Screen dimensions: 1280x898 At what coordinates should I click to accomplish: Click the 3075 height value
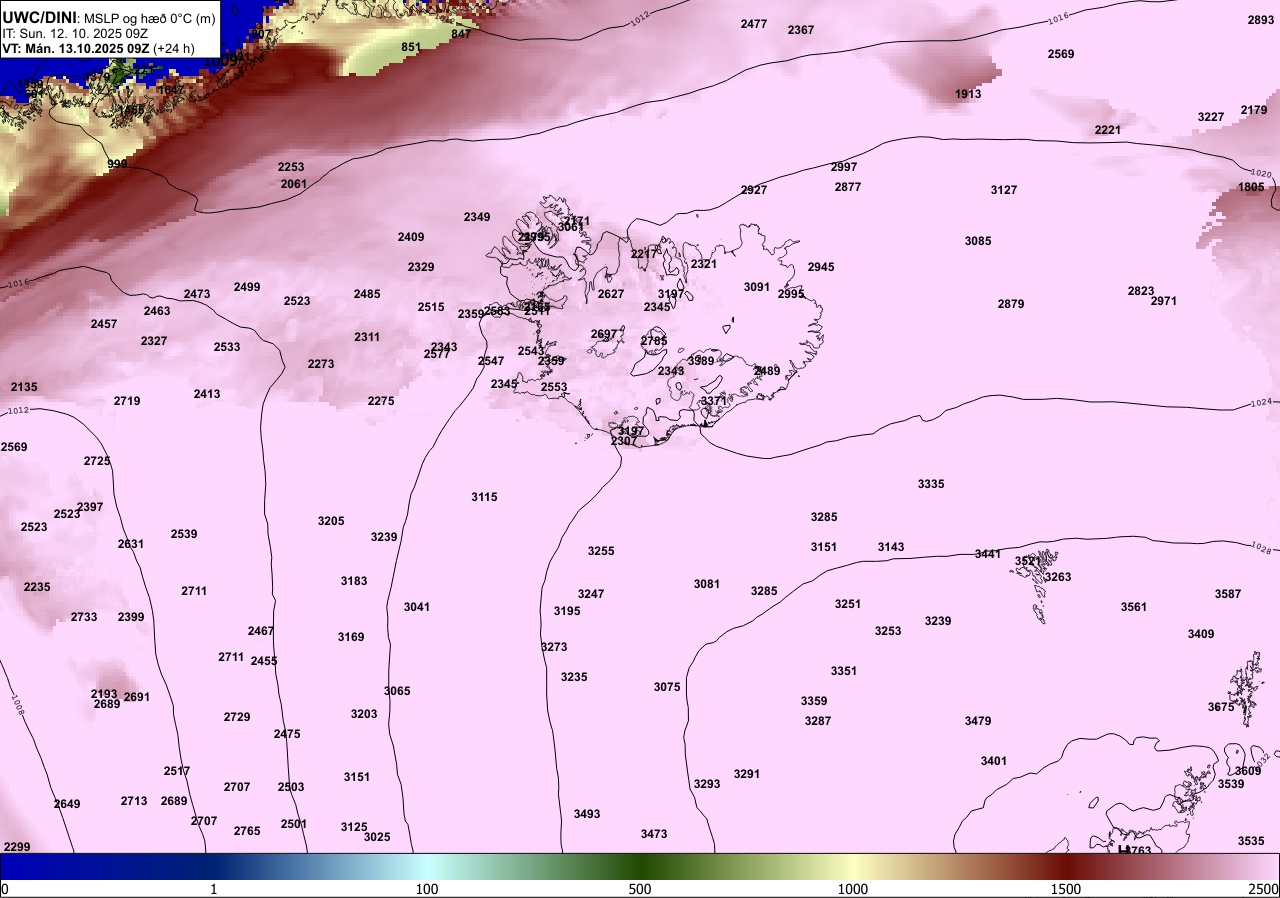pos(667,687)
